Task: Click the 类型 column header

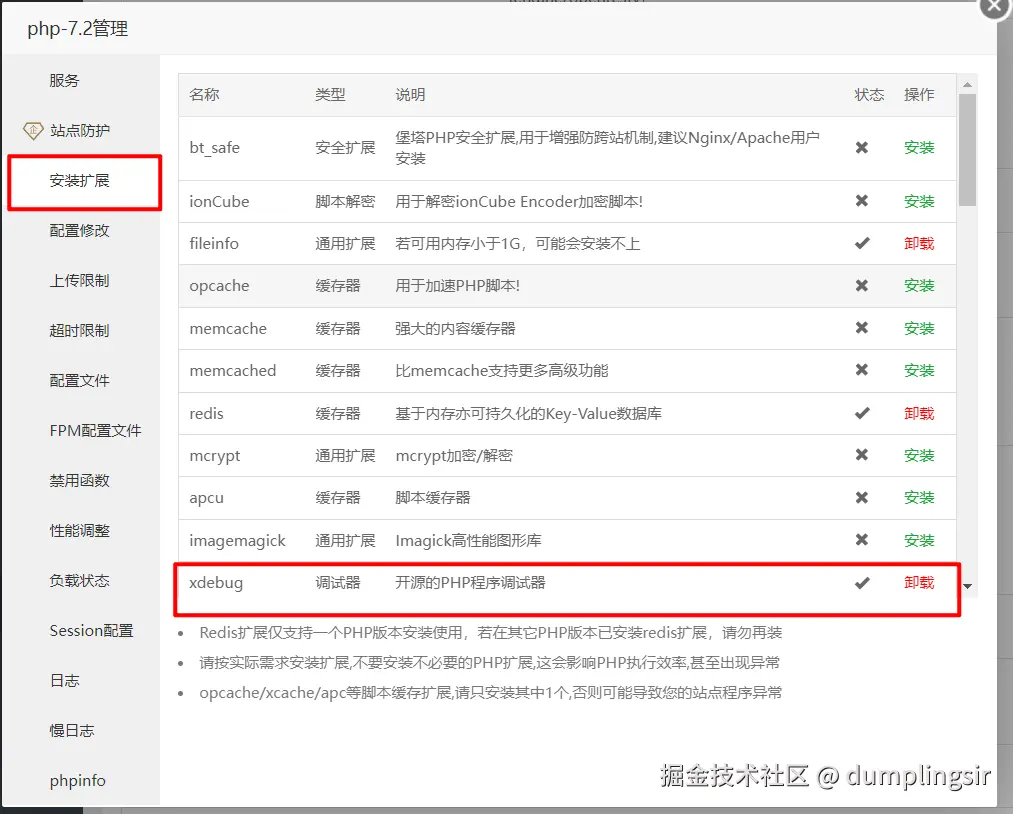Action: tap(330, 95)
